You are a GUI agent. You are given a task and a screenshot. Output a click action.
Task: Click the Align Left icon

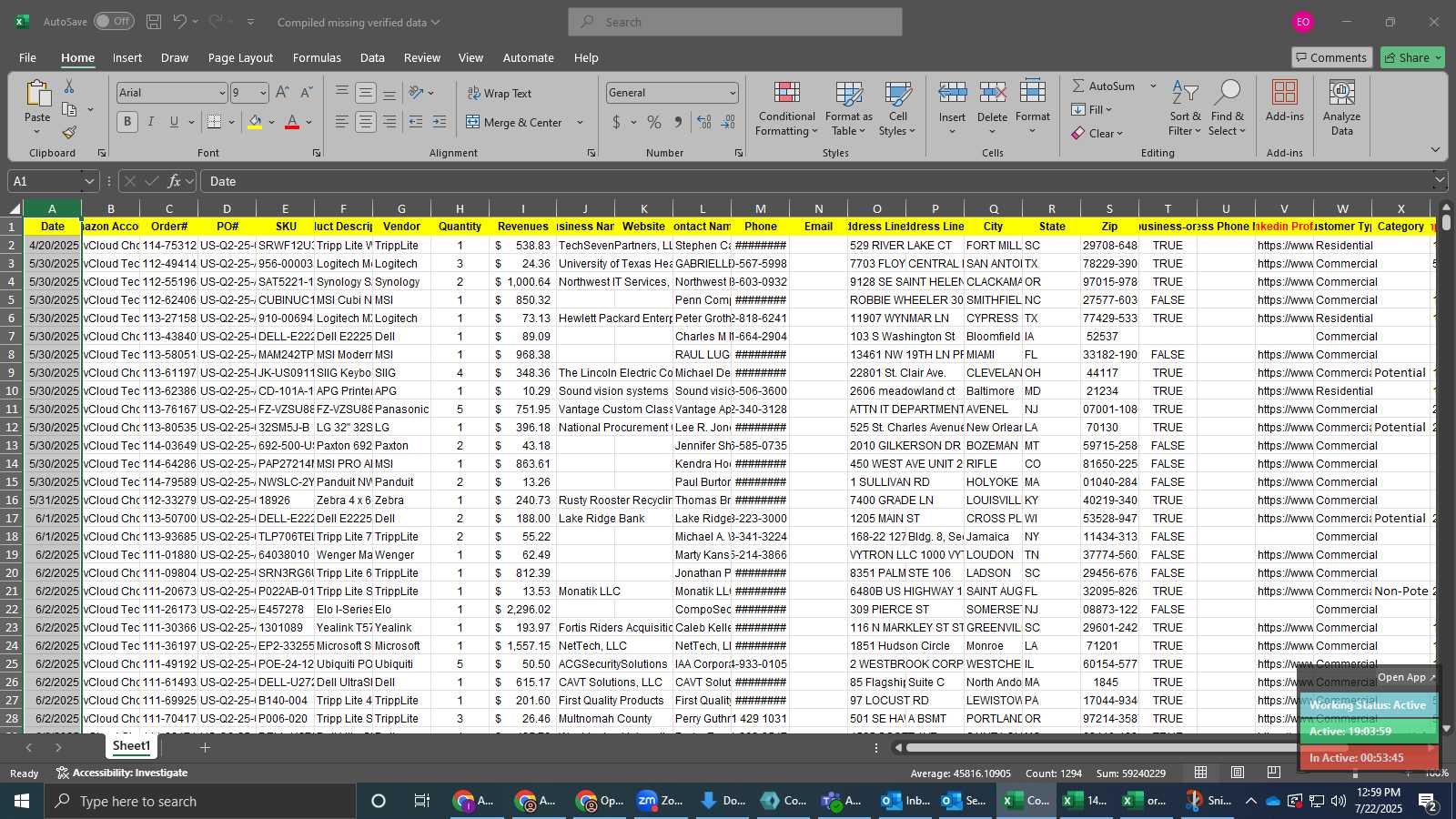[341, 122]
